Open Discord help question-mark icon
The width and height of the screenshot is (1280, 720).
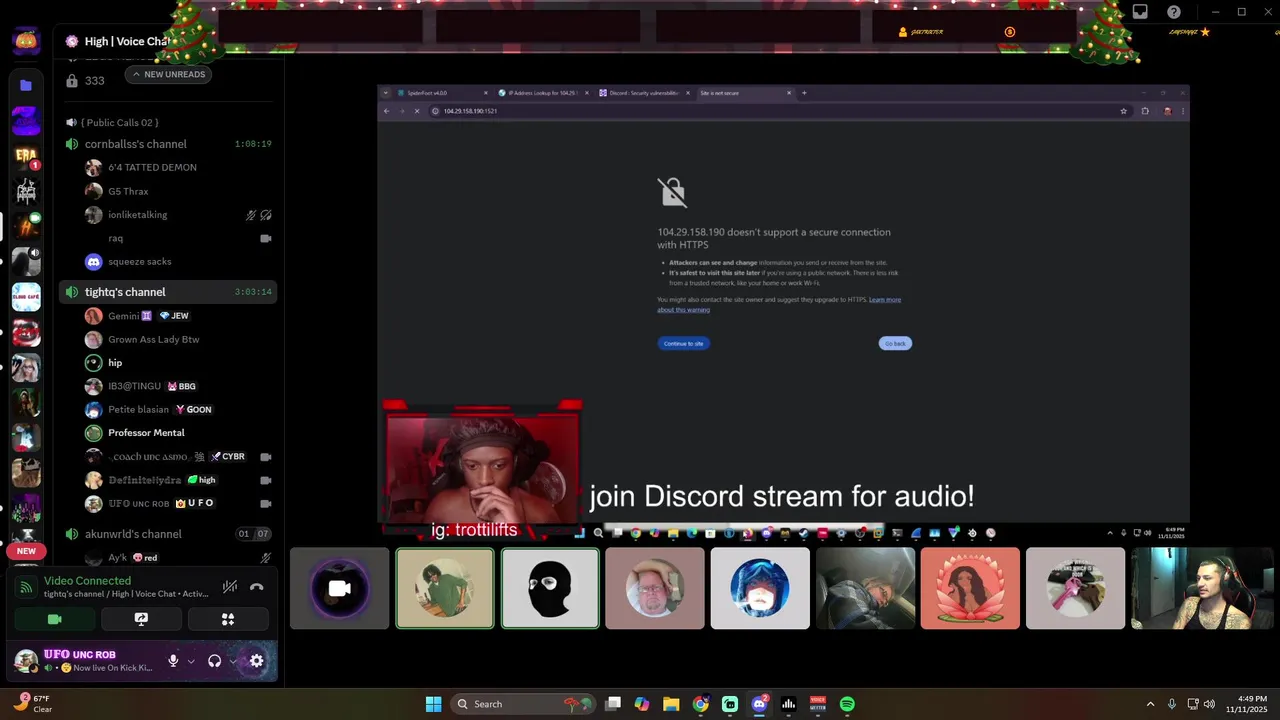1174,12
